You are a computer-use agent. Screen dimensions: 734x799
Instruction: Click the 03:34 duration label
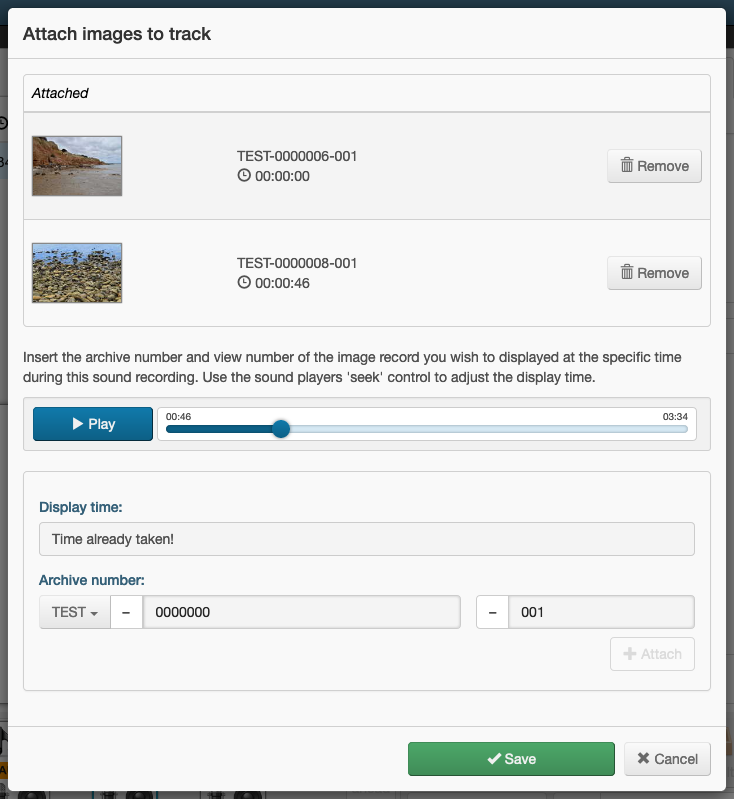pyautogui.click(x=675, y=416)
